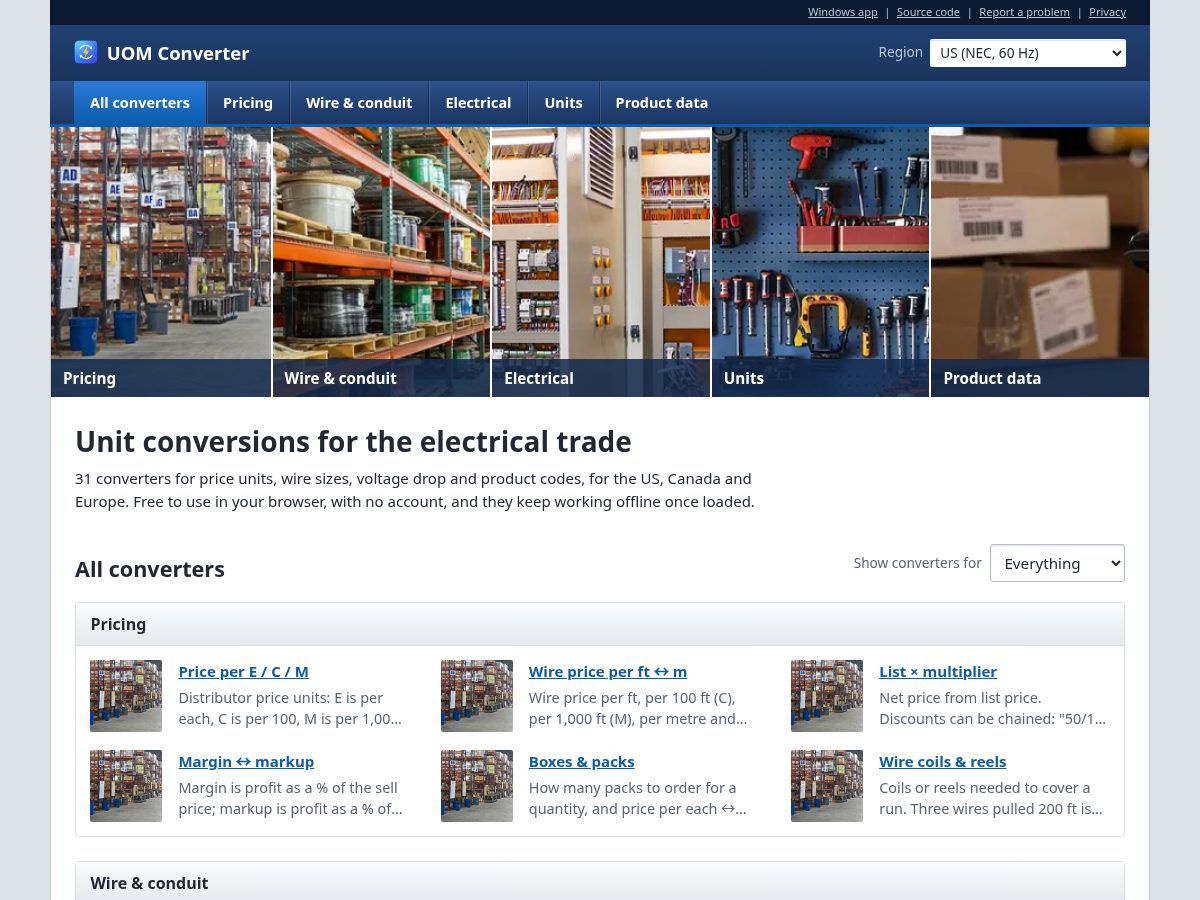This screenshot has height=900, width=1200.
Task: Select the All converters tab
Action: [x=140, y=103]
